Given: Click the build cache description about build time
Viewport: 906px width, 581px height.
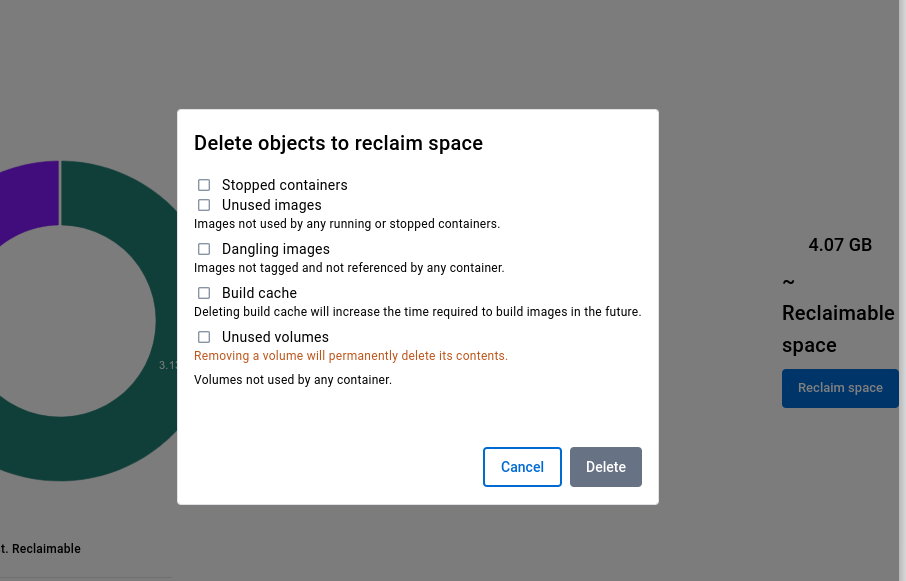Looking at the screenshot, I should (x=418, y=312).
